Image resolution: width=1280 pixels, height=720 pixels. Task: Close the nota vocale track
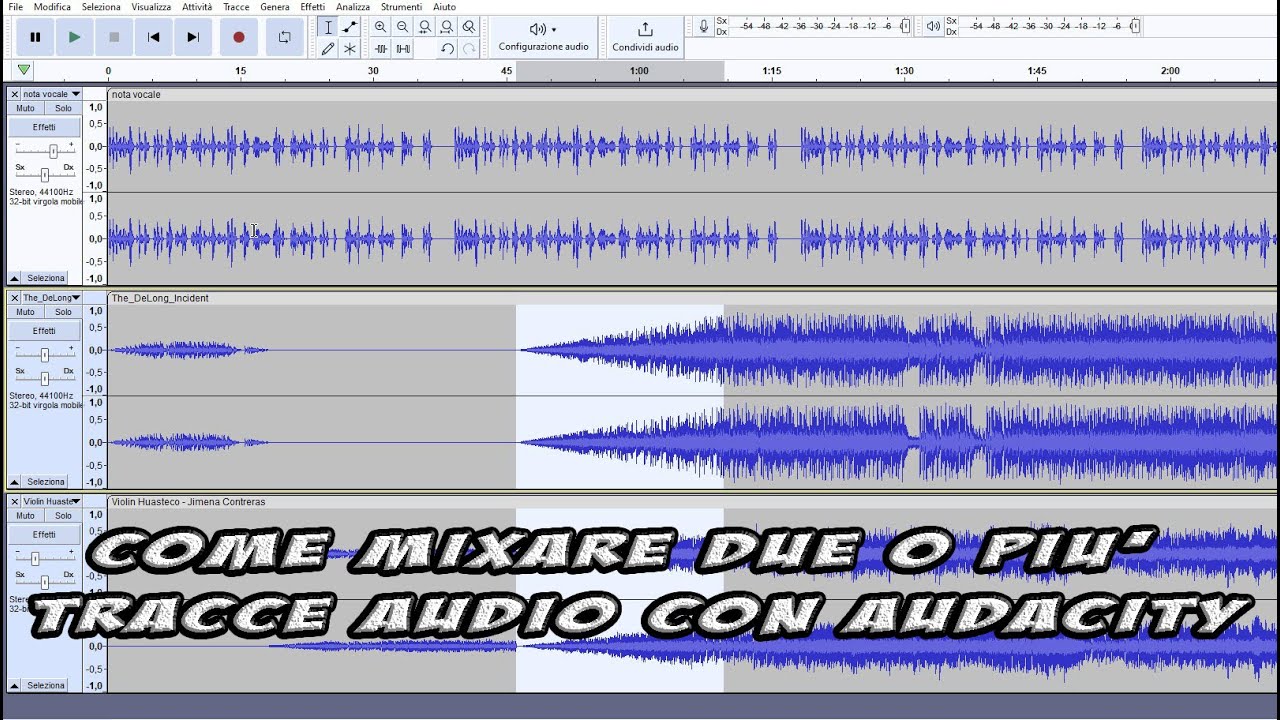[14, 94]
